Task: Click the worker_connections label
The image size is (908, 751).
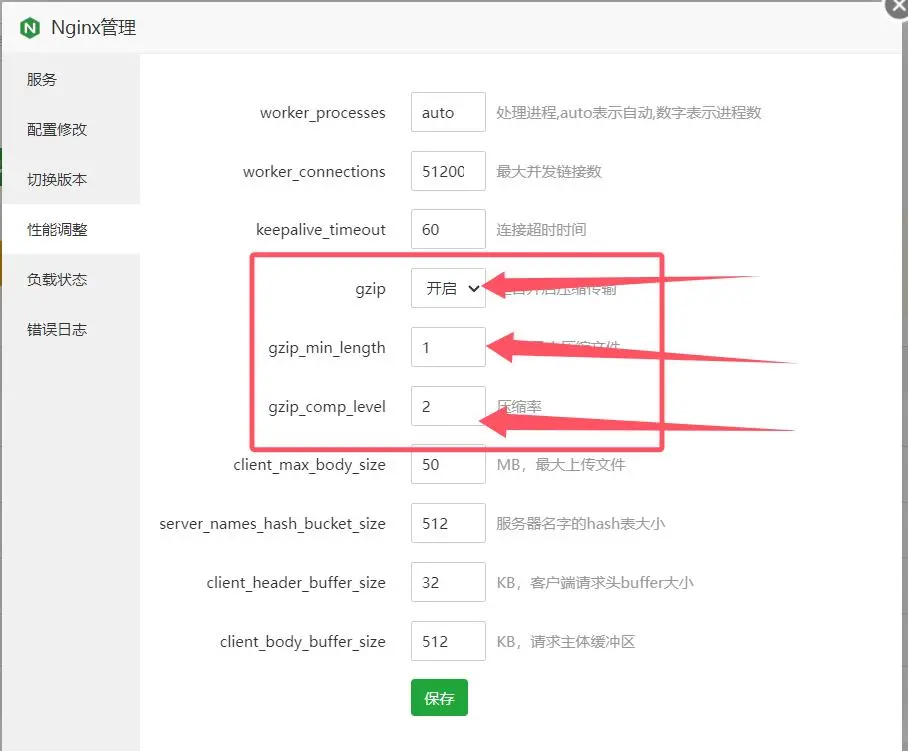Action: (x=314, y=172)
